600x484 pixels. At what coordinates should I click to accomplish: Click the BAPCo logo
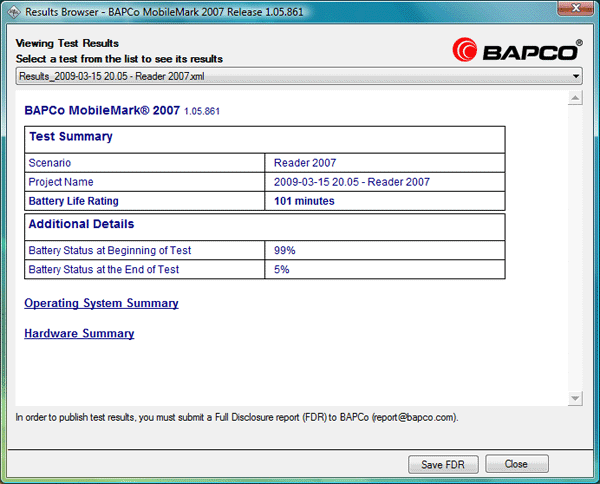click(517, 50)
